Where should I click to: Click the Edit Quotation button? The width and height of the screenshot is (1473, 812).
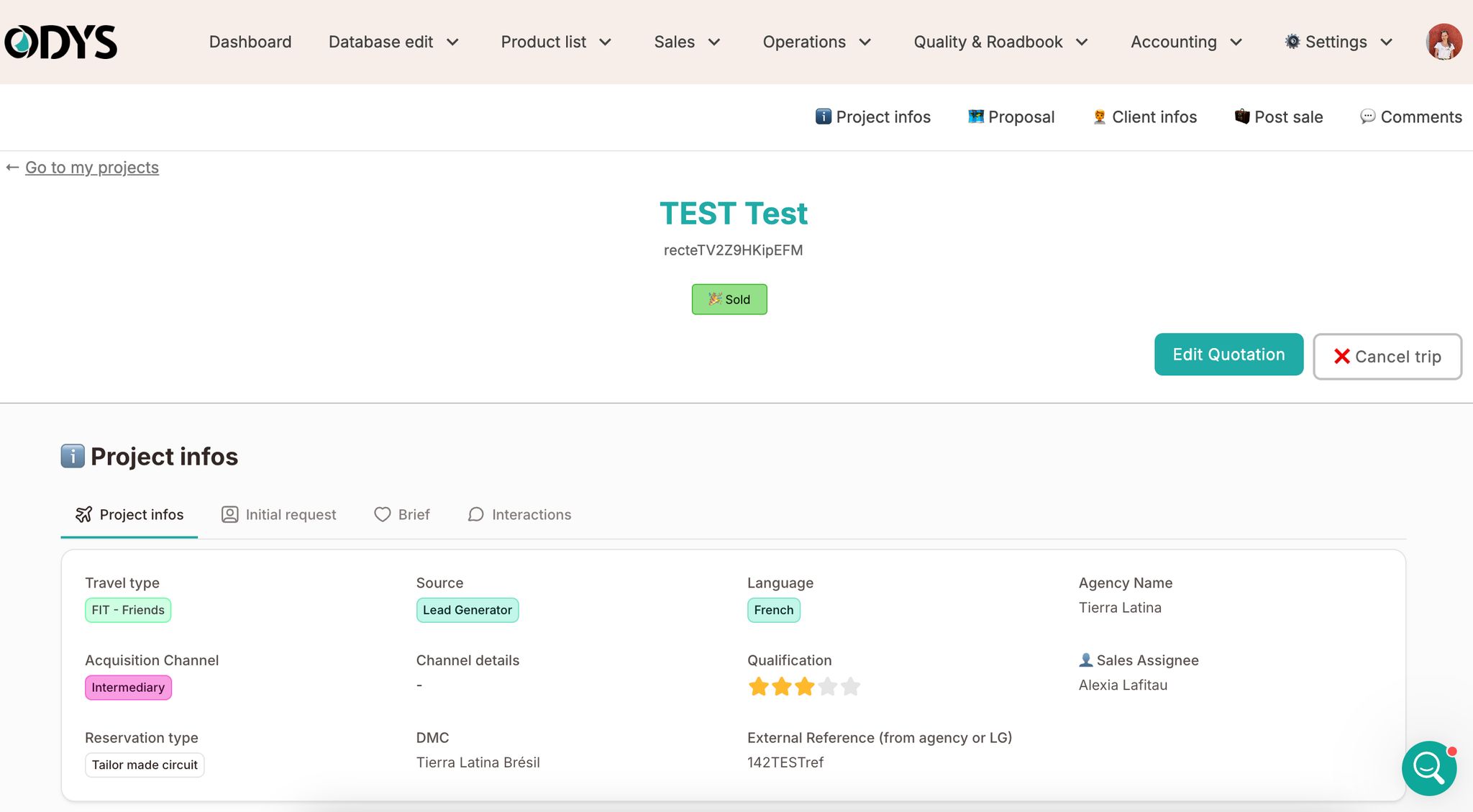pyautogui.click(x=1228, y=354)
